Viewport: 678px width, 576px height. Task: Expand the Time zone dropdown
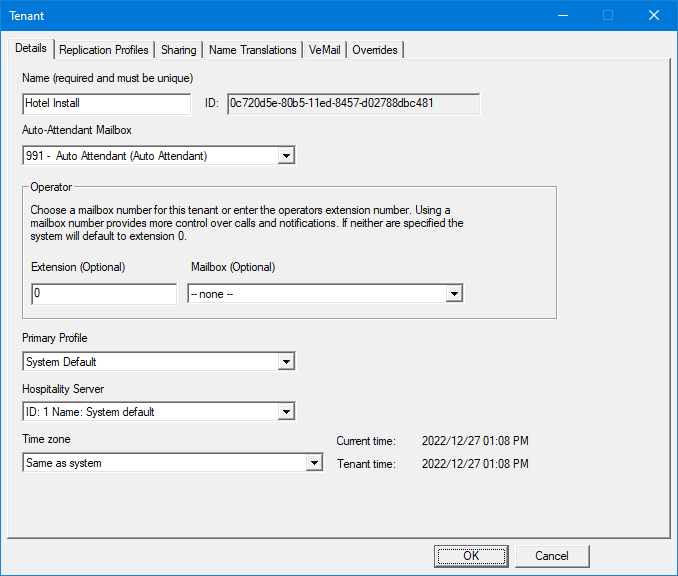tap(314, 463)
